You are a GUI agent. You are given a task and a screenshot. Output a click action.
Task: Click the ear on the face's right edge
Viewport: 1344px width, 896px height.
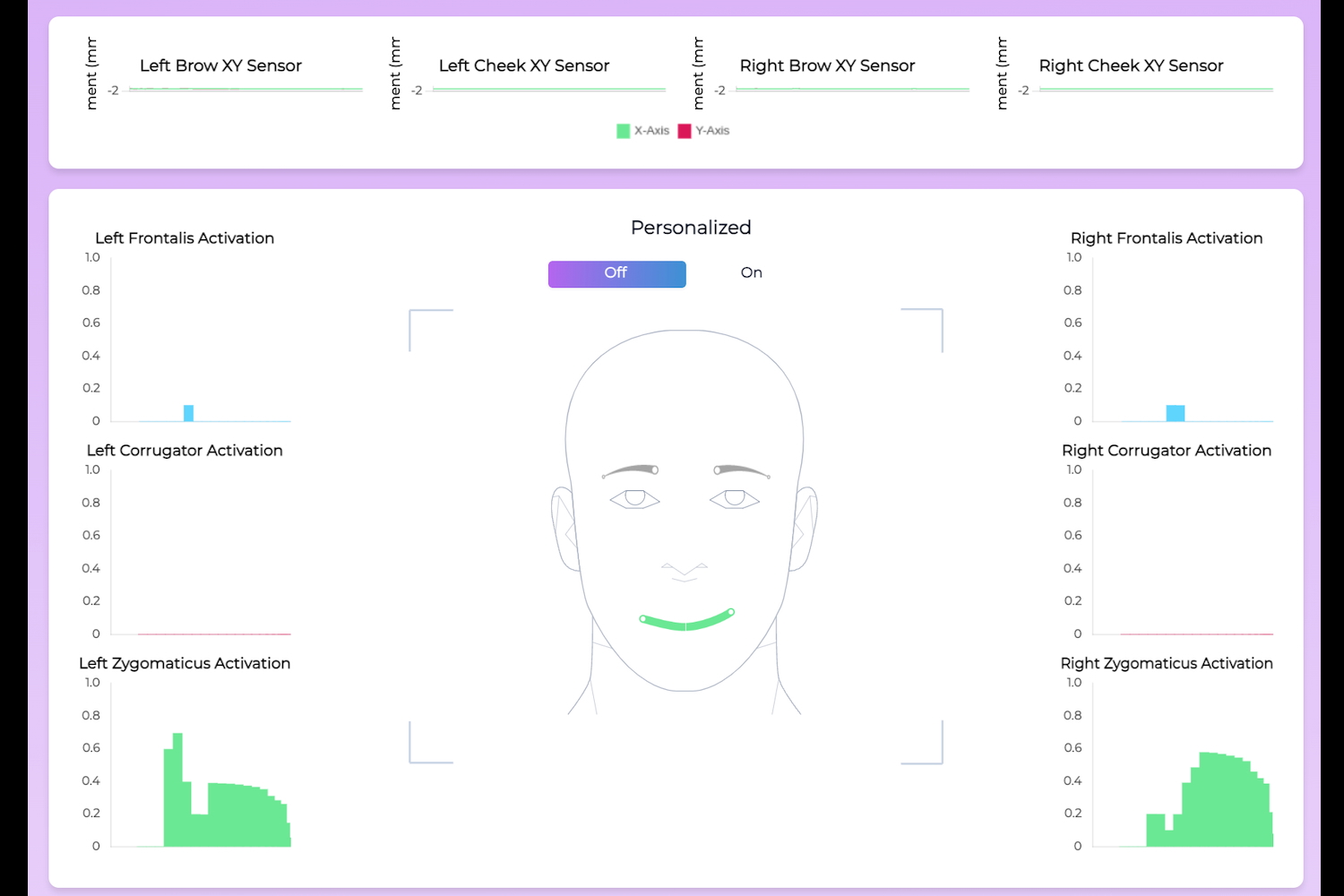(x=805, y=529)
